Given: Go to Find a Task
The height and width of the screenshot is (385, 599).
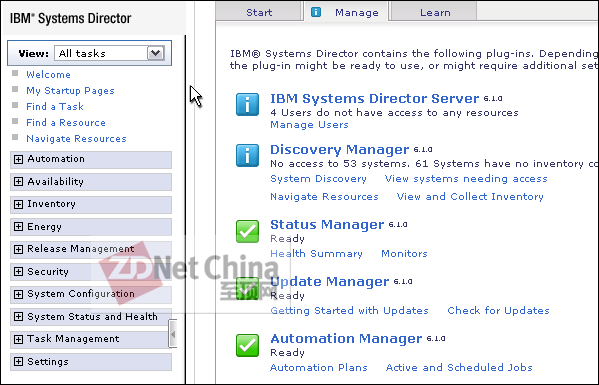Looking at the screenshot, I should [x=55, y=107].
